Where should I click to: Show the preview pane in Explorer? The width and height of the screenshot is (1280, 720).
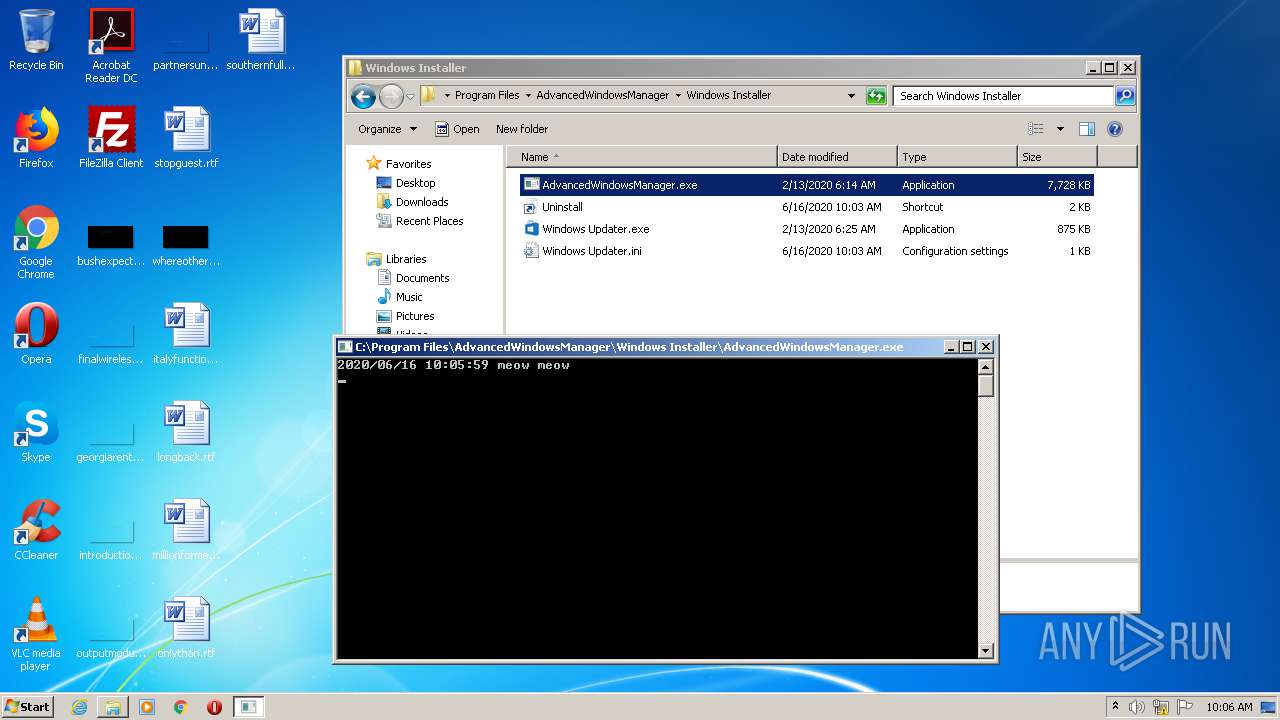pyautogui.click(x=1087, y=129)
